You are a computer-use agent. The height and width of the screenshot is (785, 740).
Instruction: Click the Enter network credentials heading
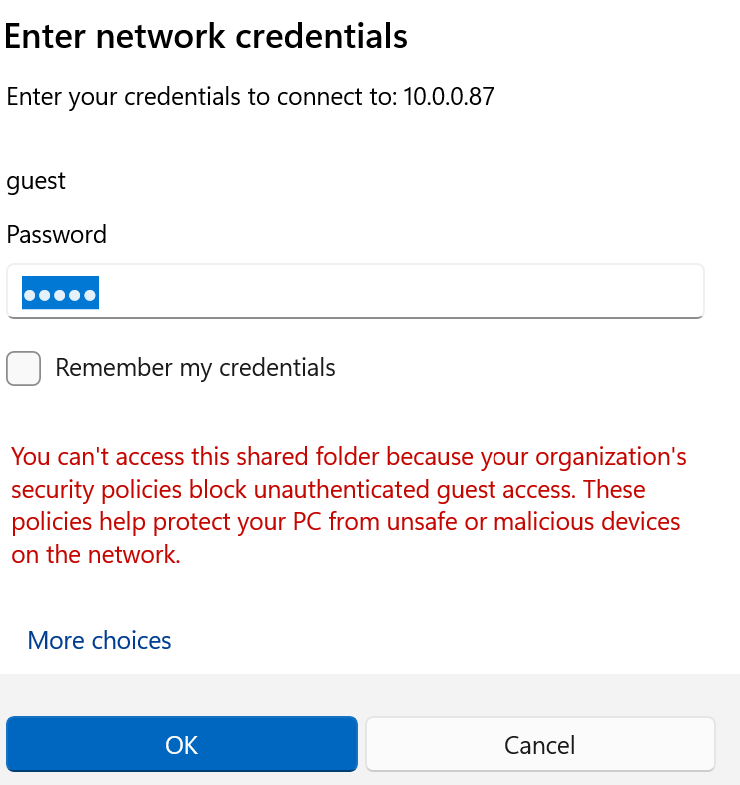tap(206, 37)
